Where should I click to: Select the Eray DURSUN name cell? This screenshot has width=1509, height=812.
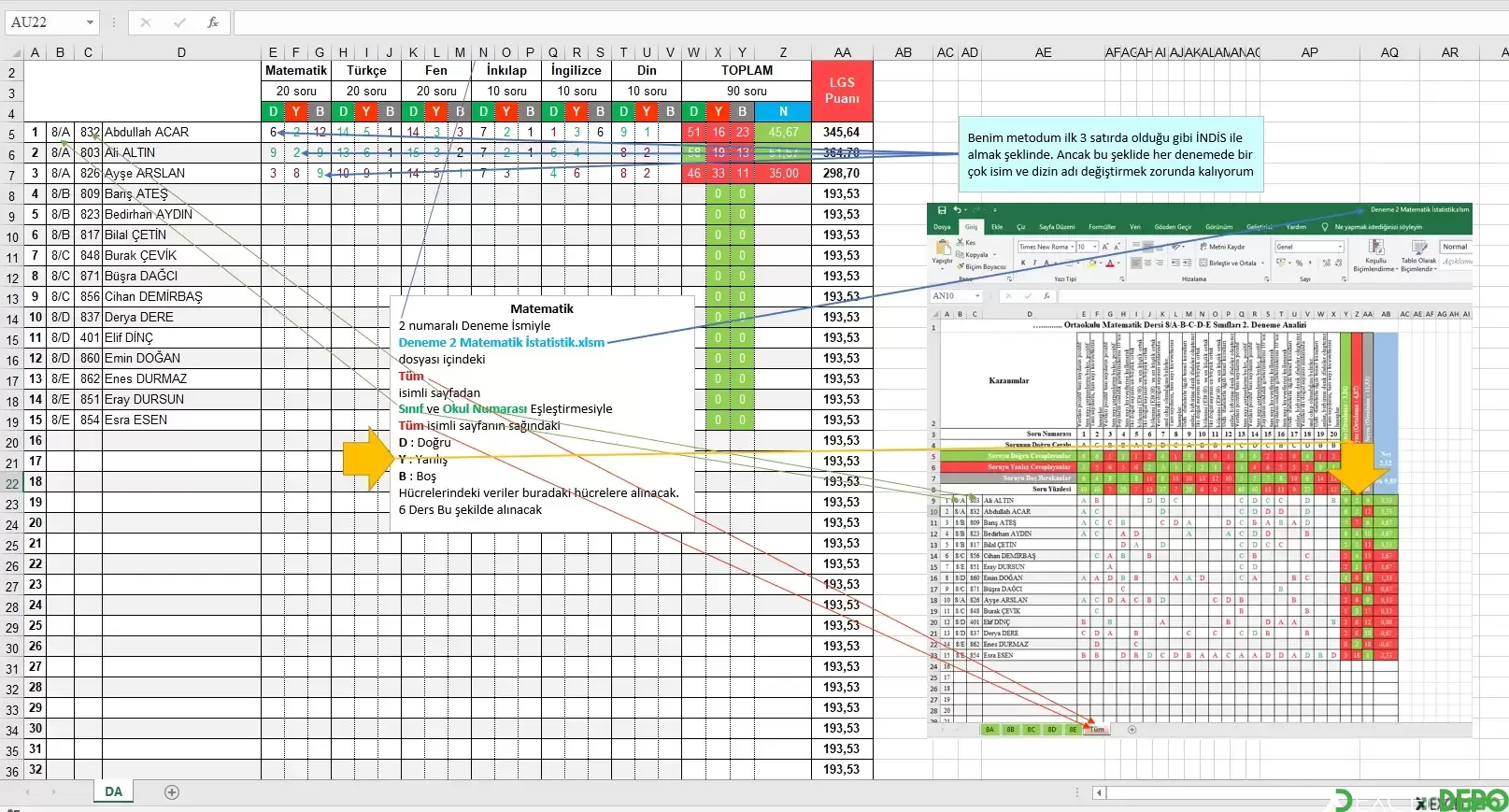[x=181, y=400]
